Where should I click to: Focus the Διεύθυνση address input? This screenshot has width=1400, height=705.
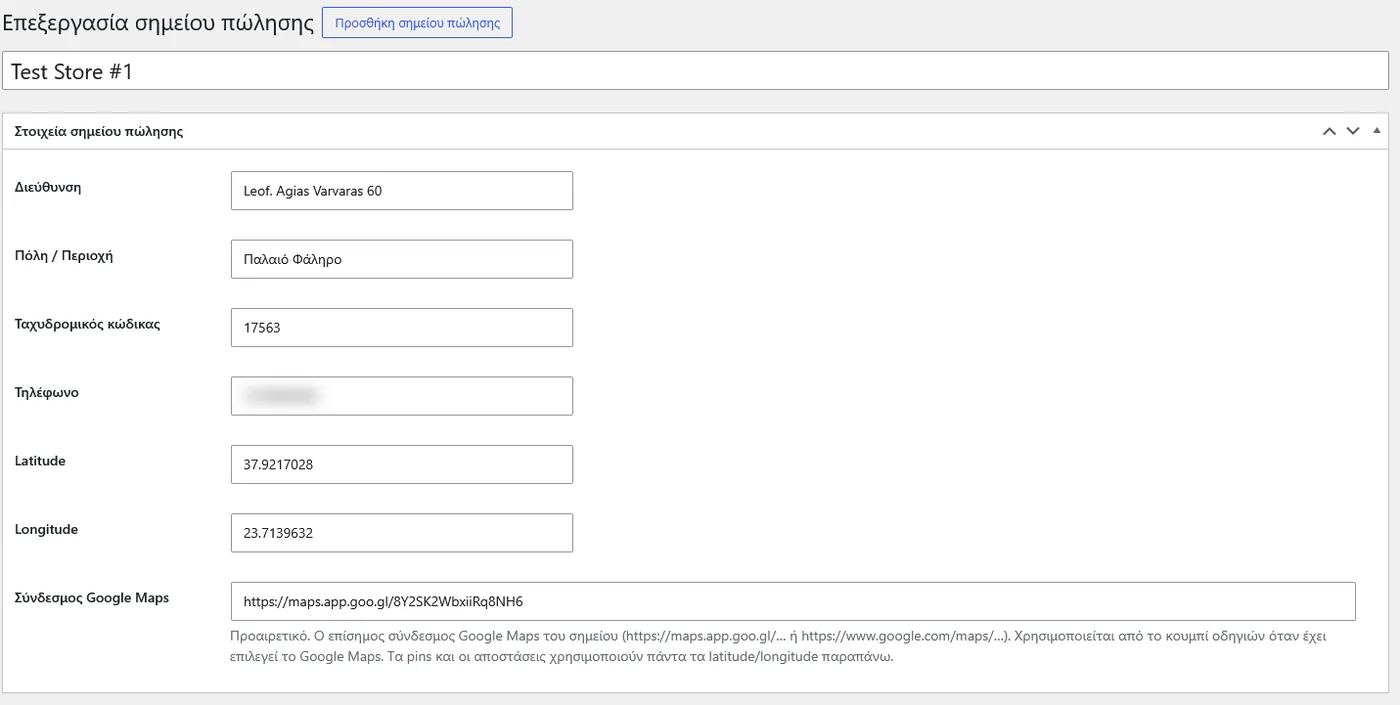tap(401, 191)
